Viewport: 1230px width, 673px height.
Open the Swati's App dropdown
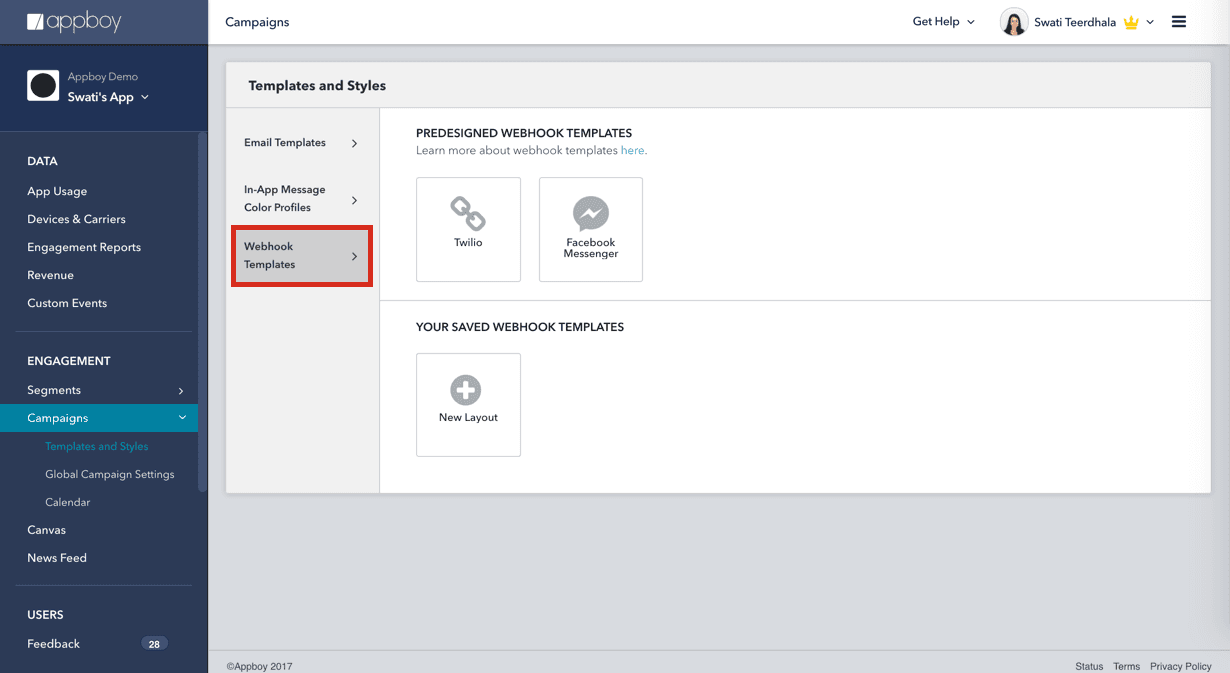coord(108,97)
